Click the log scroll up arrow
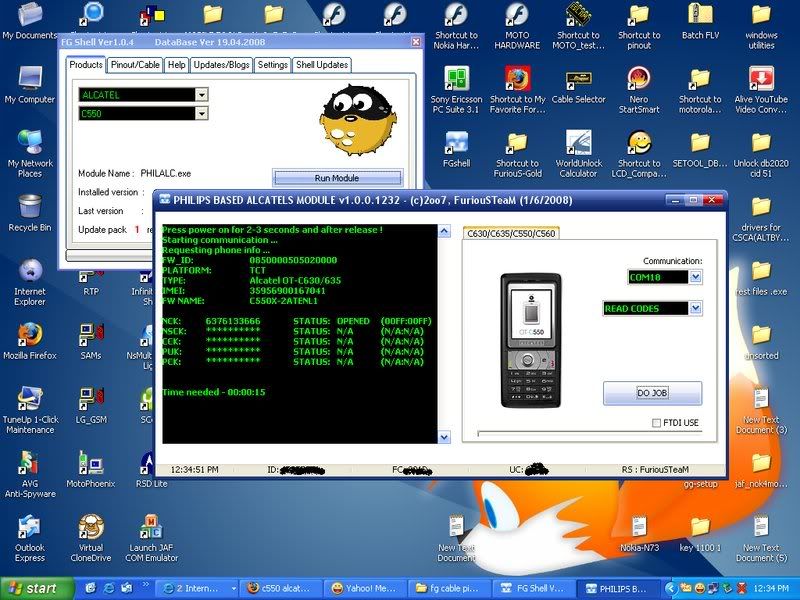Viewport: 800px width, 600px height. [x=444, y=232]
